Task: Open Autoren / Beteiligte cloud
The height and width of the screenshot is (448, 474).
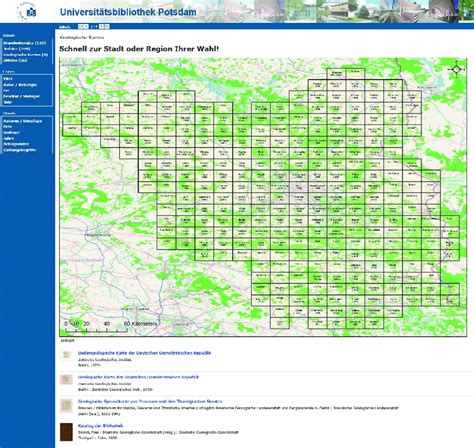Action: click(22, 121)
